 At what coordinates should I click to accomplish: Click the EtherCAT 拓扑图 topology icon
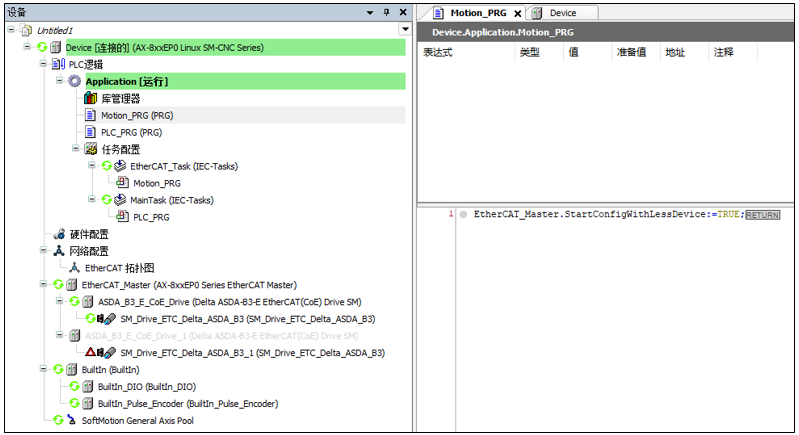pyautogui.click(x=75, y=268)
